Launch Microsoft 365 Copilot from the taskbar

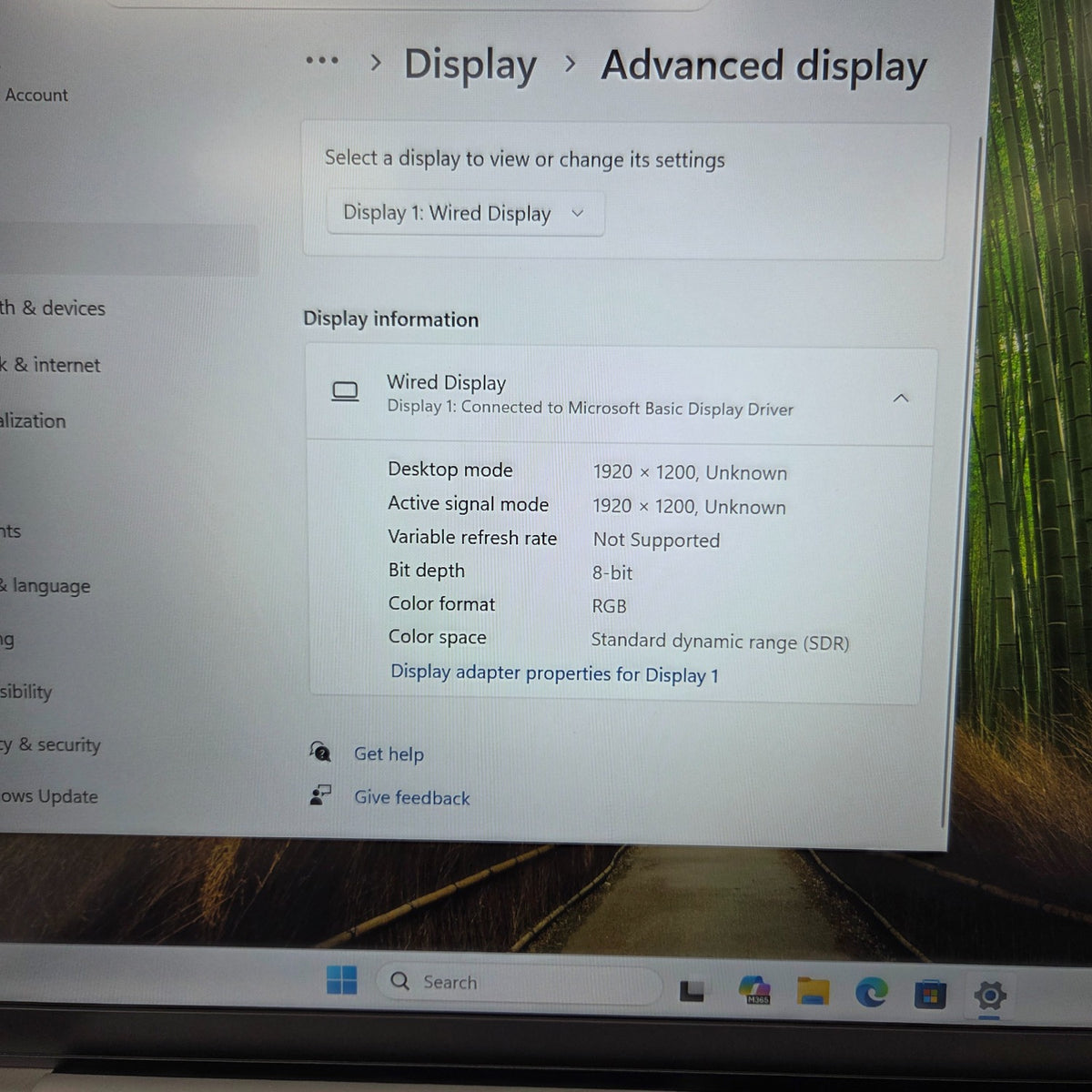(x=754, y=990)
